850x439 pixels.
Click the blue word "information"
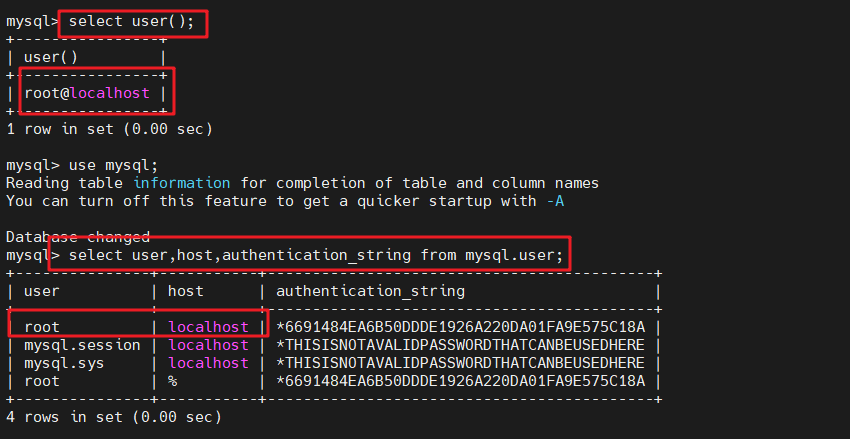pos(181,183)
